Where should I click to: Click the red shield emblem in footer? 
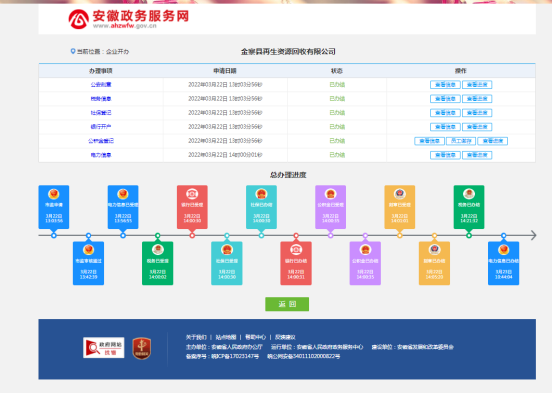(142, 349)
